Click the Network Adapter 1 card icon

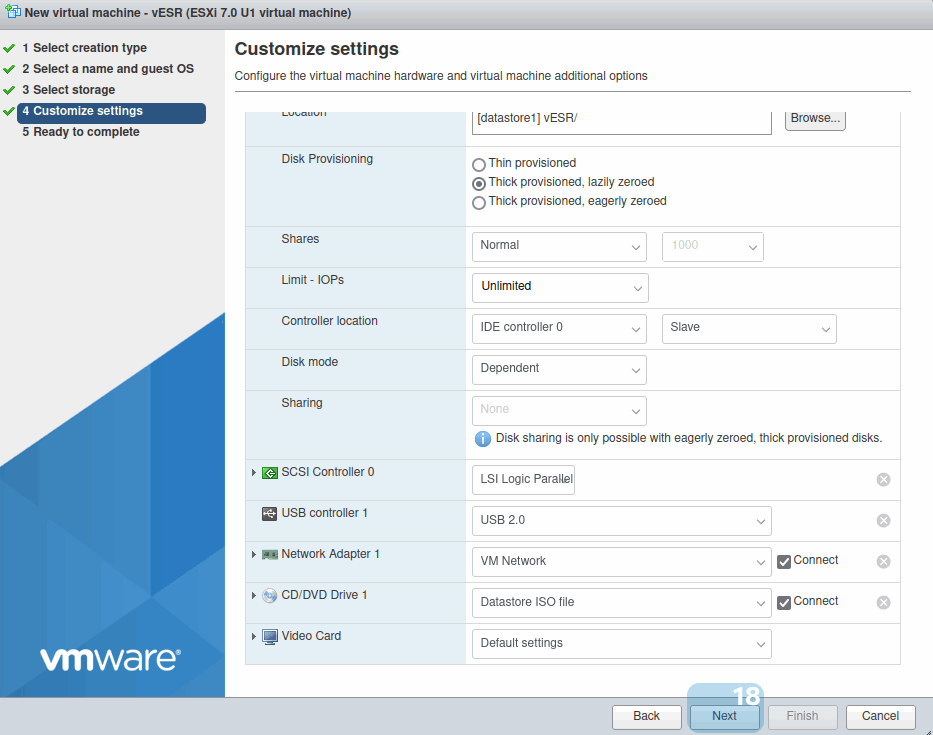pos(269,555)
